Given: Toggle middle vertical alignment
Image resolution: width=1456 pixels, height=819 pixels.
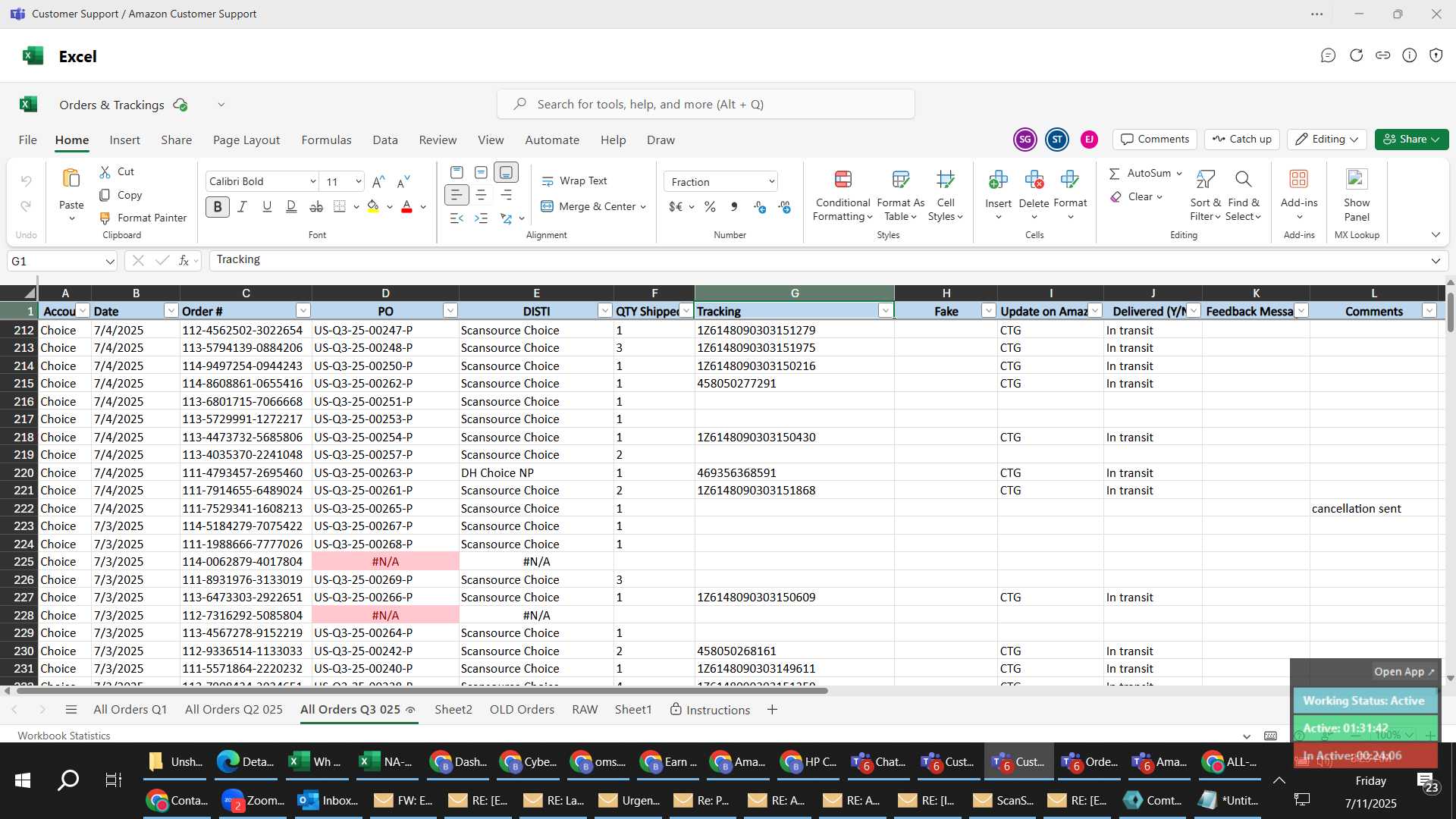Looking at the screenshot, I should pyautogui.click(x=481, y=173).
